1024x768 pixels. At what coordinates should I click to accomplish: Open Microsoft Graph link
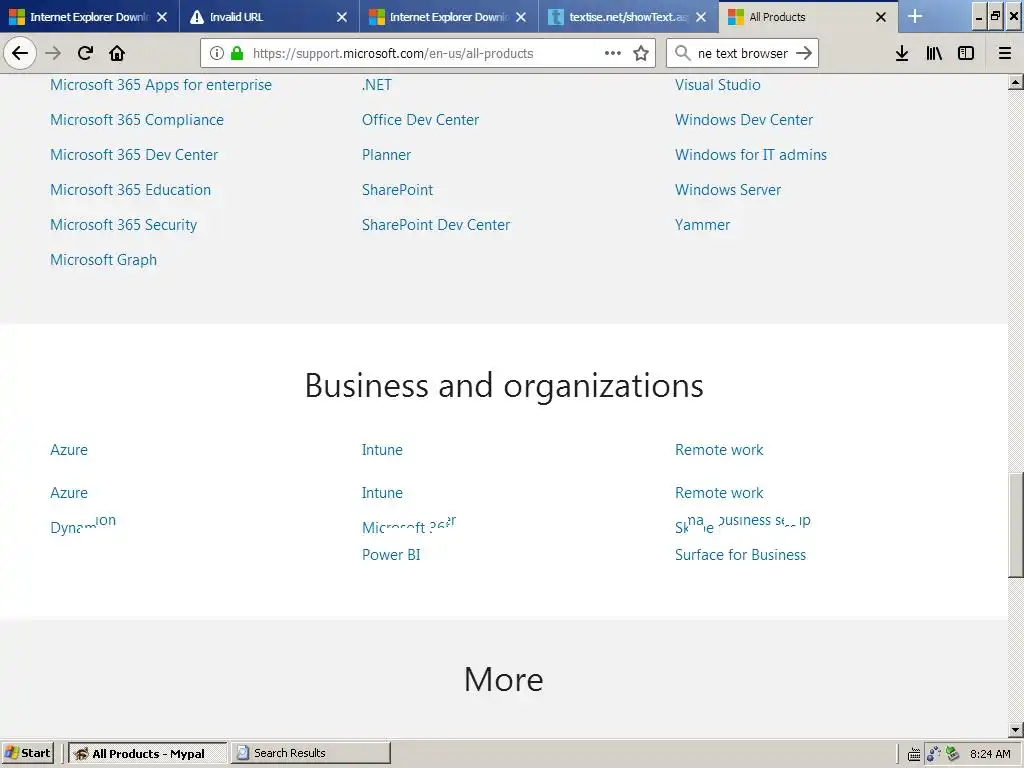pos(103,260)
